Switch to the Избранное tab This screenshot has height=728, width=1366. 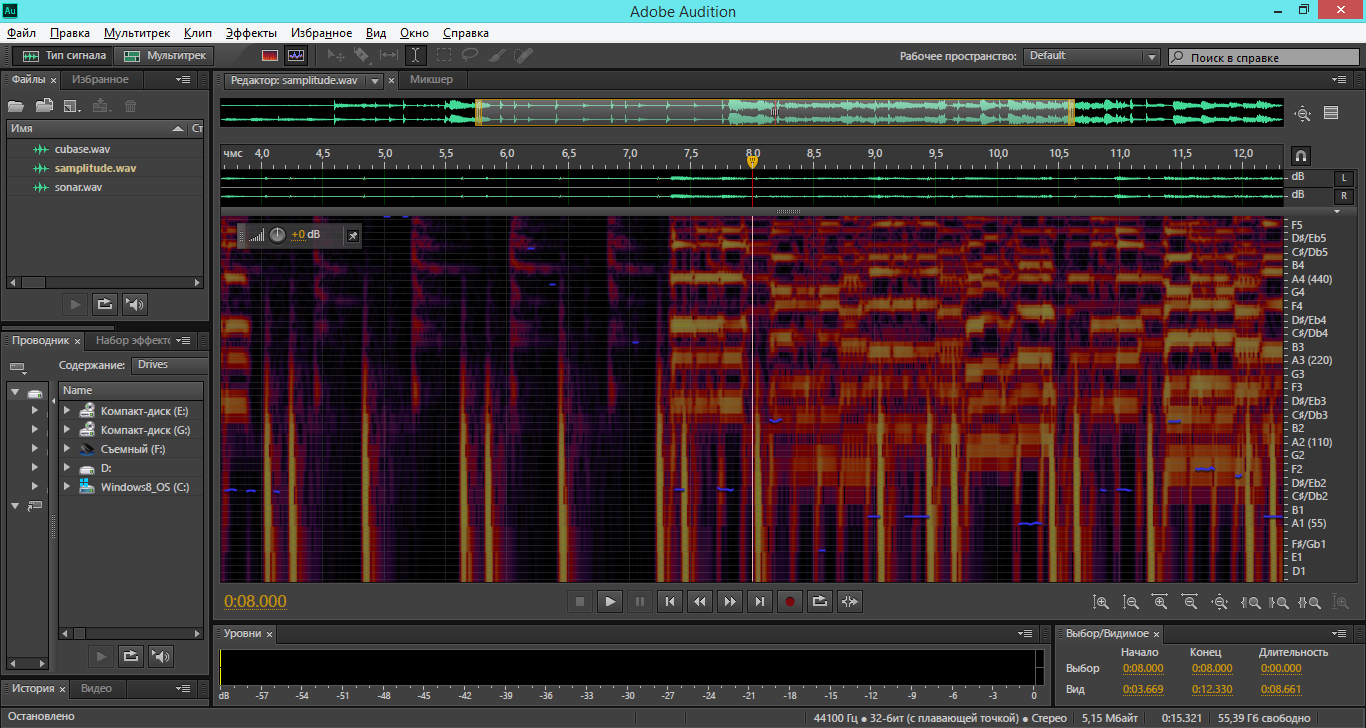point(100,79)
